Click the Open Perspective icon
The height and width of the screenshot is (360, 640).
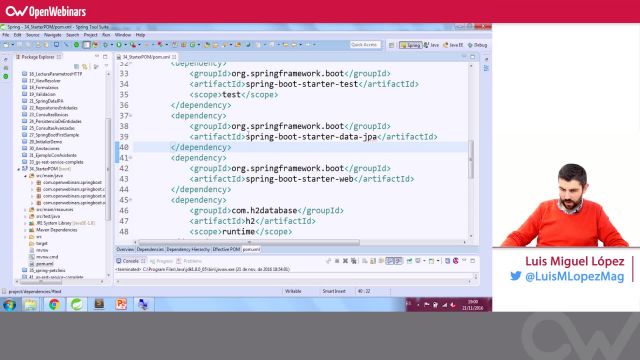pos(391,45)
